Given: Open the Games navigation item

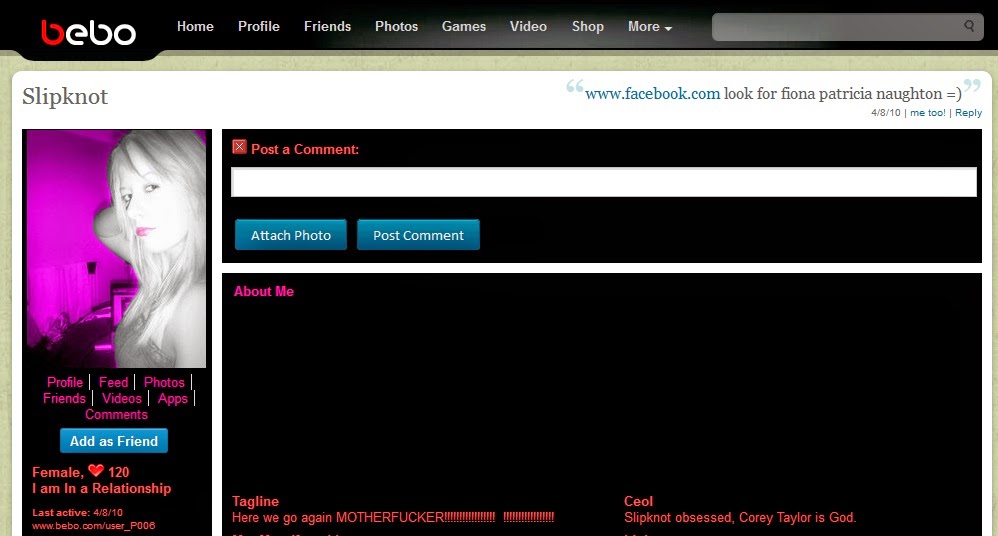Looking at the screenshot, I should [x=464, y=27].
